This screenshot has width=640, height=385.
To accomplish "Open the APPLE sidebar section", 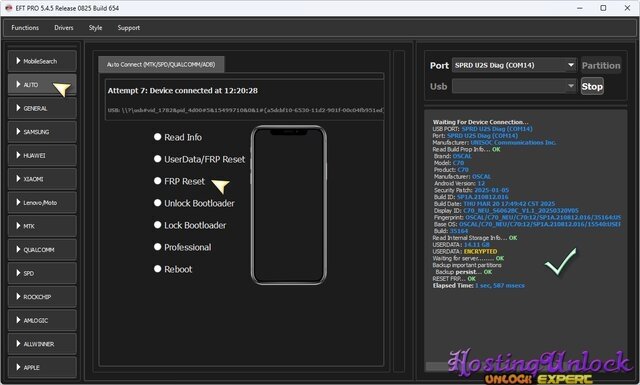I will coord(42,367).
